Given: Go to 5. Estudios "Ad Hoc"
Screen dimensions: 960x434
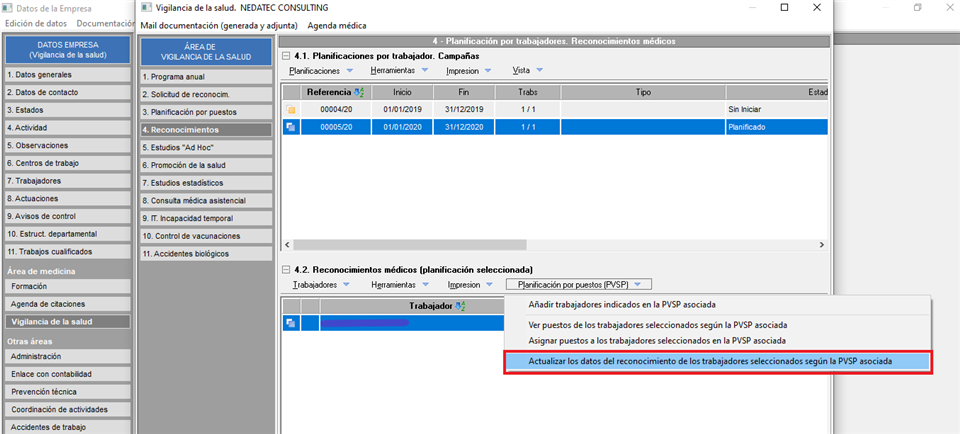Looking at the screenshot, I should pyautogui.click(x=206, y=148).
